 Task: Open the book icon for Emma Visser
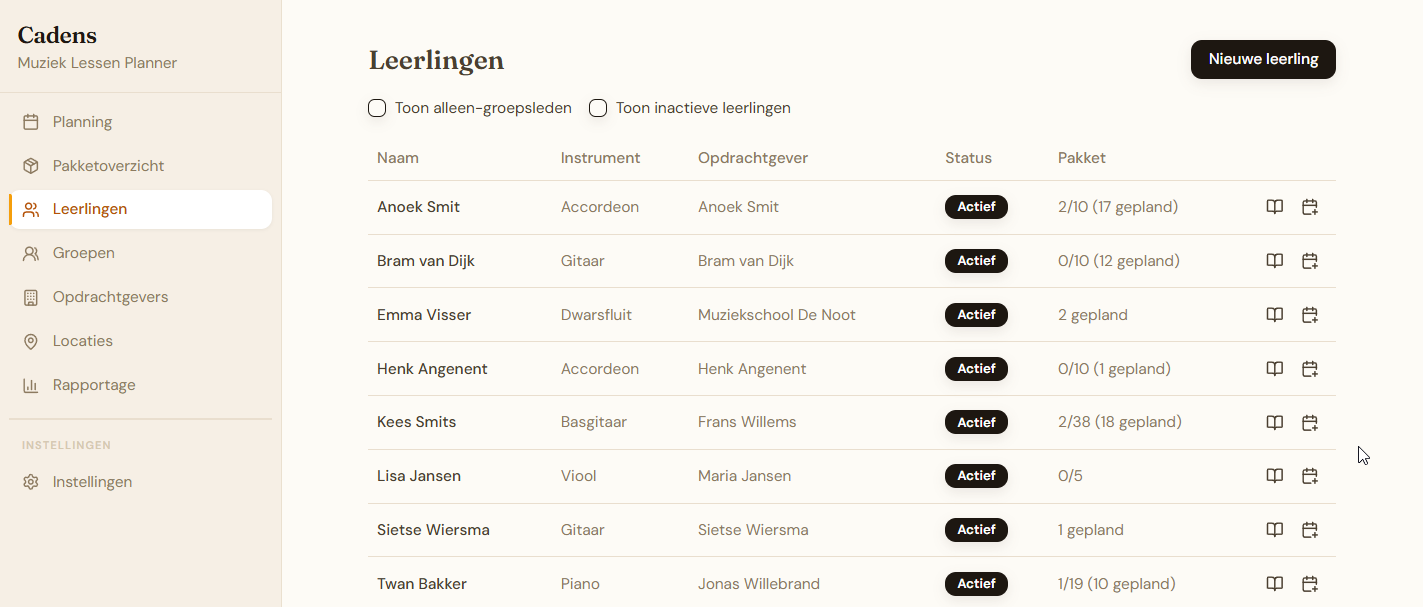point(1274,315)
